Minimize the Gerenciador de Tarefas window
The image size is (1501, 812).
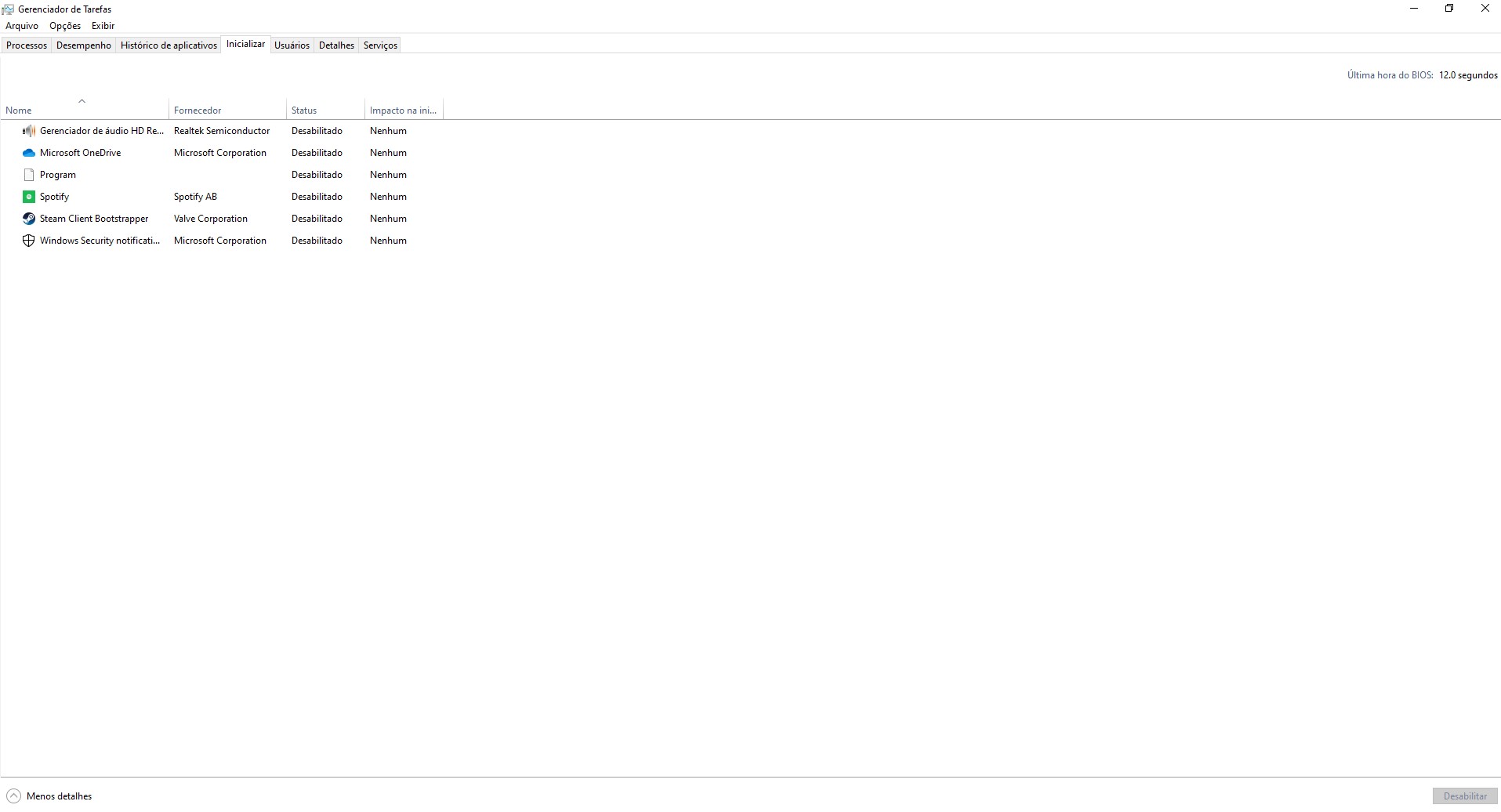[1414, 9]
